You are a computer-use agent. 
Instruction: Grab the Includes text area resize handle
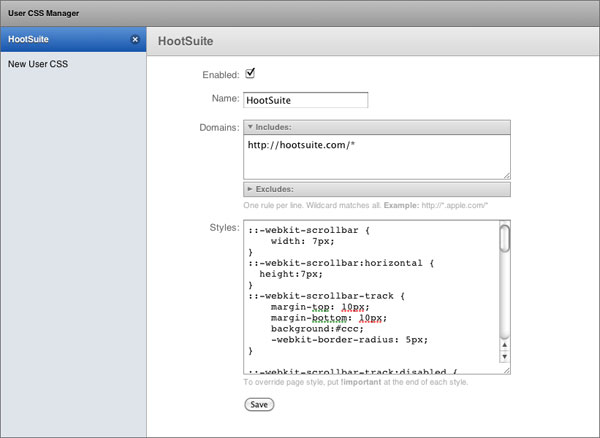click(506, 175)
